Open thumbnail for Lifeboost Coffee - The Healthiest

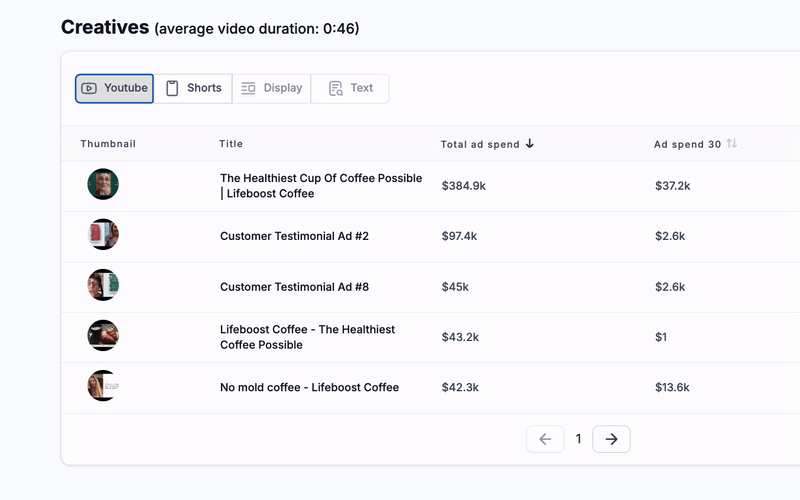coord(103,335)
